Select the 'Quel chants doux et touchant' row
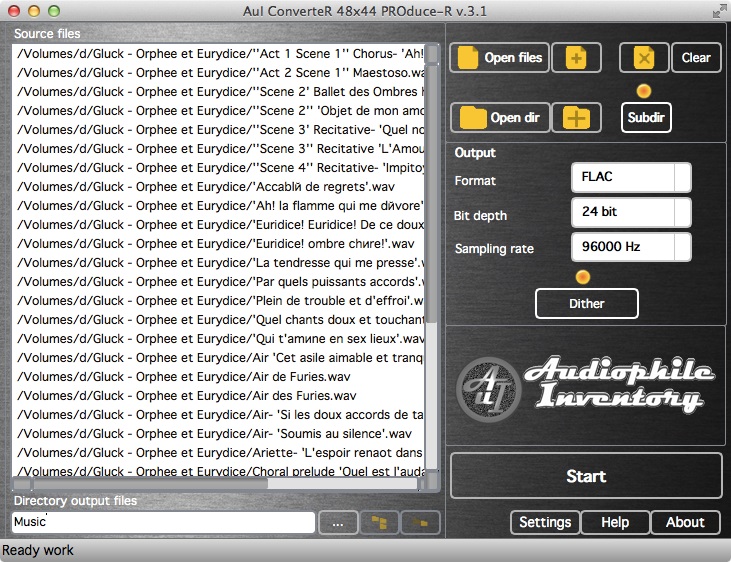The width and height of the screenshot is (731, 562). (218, 320)
